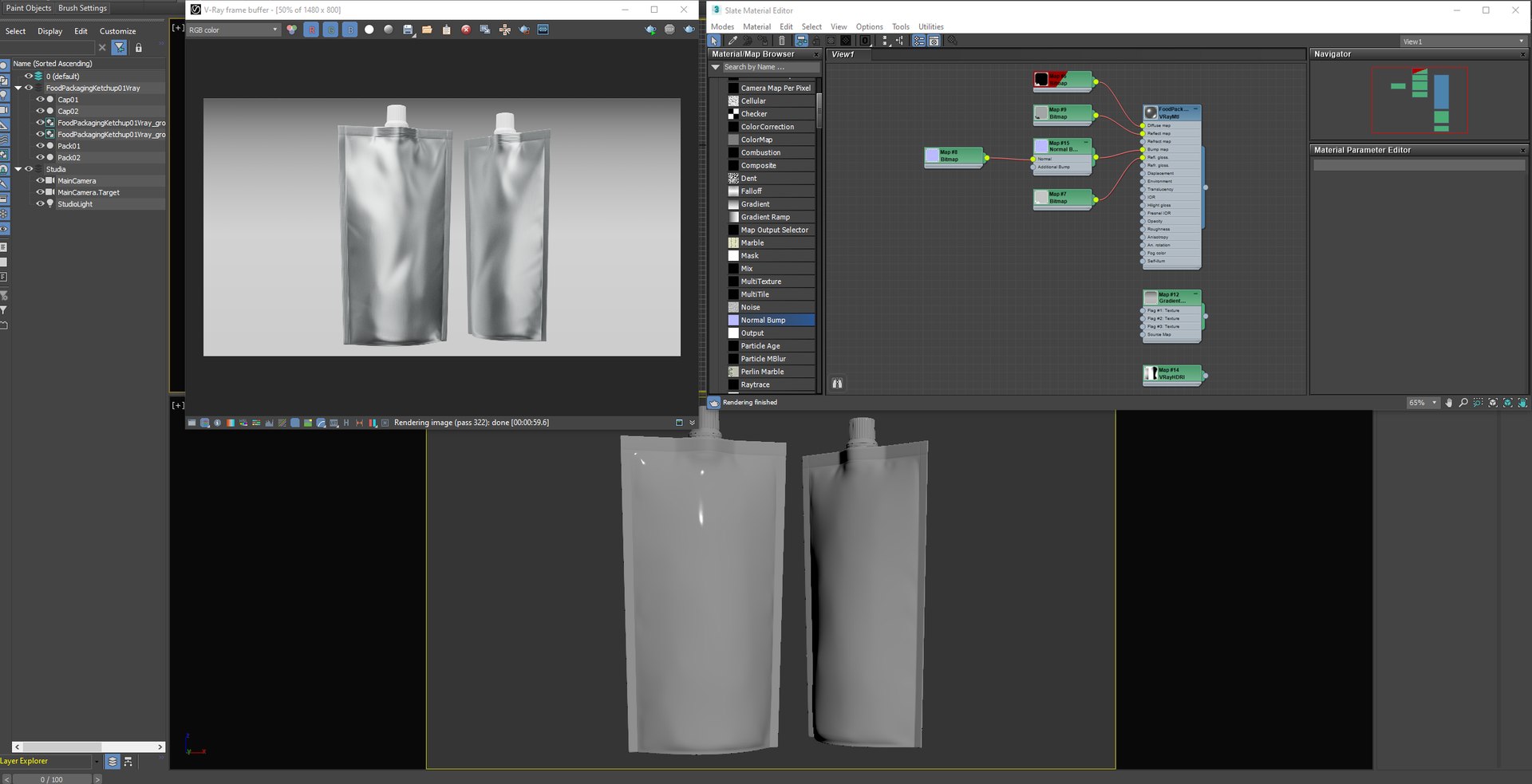
Task: Toggle Parameter Editor panel icon in Slate toolbar
Action: (x=934, y=41)
